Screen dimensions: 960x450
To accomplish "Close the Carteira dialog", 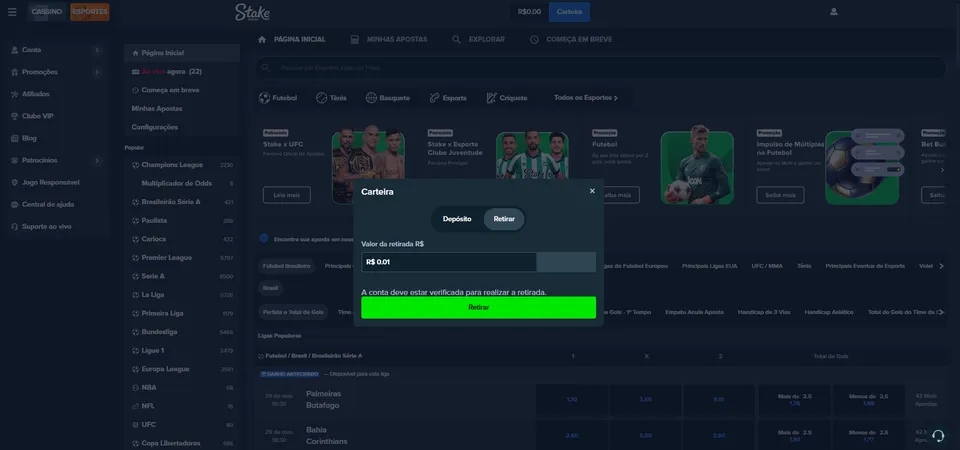I will pyautogui.click(x=592, y=191).
